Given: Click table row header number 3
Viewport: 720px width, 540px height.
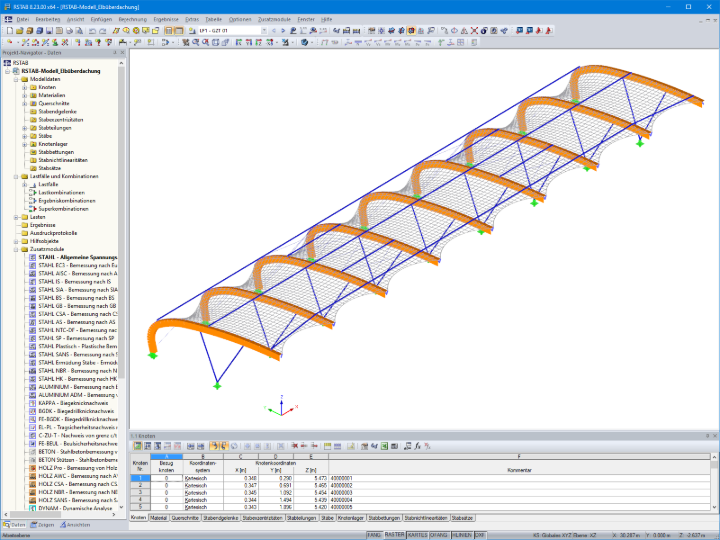Looking at the screenshot, I should pyautogui.click(x=140, y=493).
